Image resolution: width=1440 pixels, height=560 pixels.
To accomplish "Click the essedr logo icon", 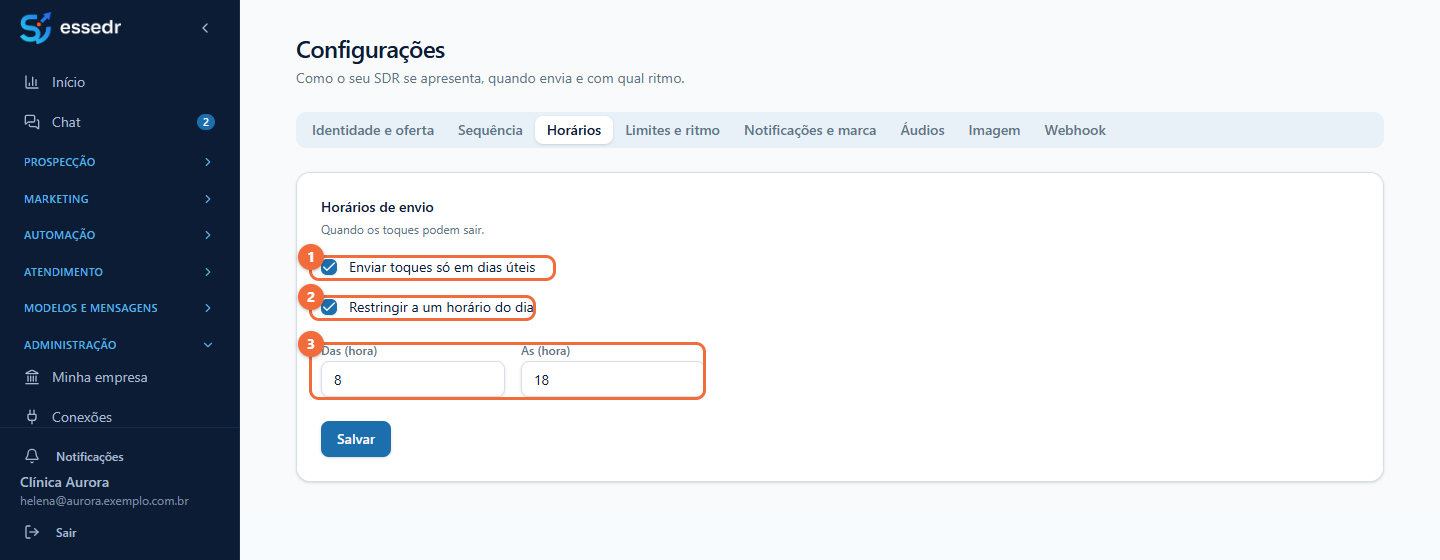I will click(35, 28).
